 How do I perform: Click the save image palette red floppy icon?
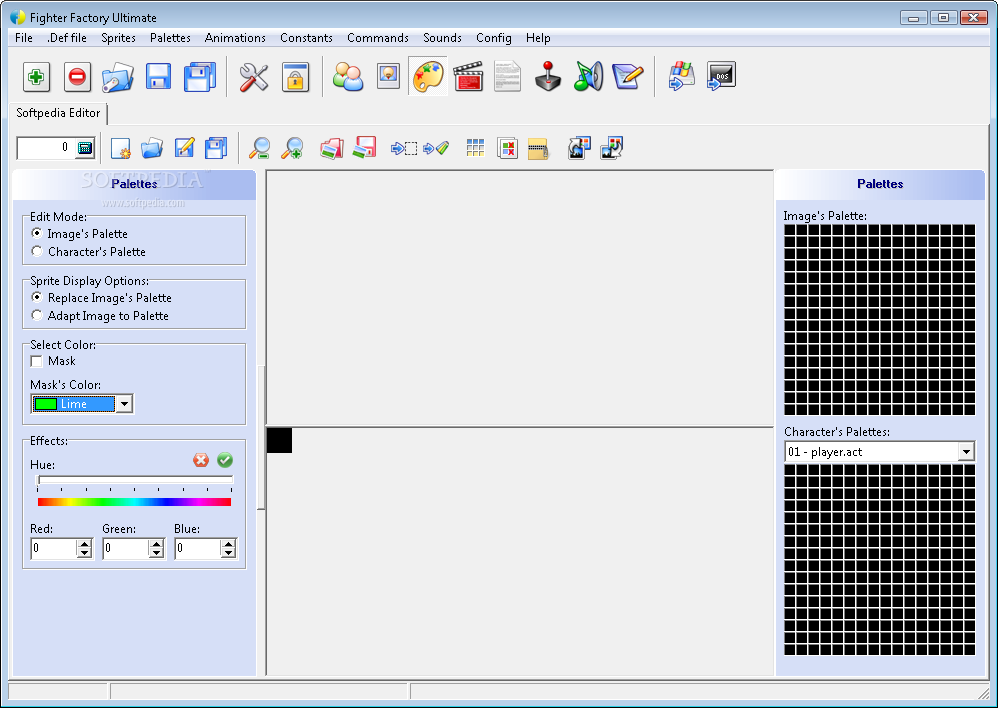tap(364, 148)
